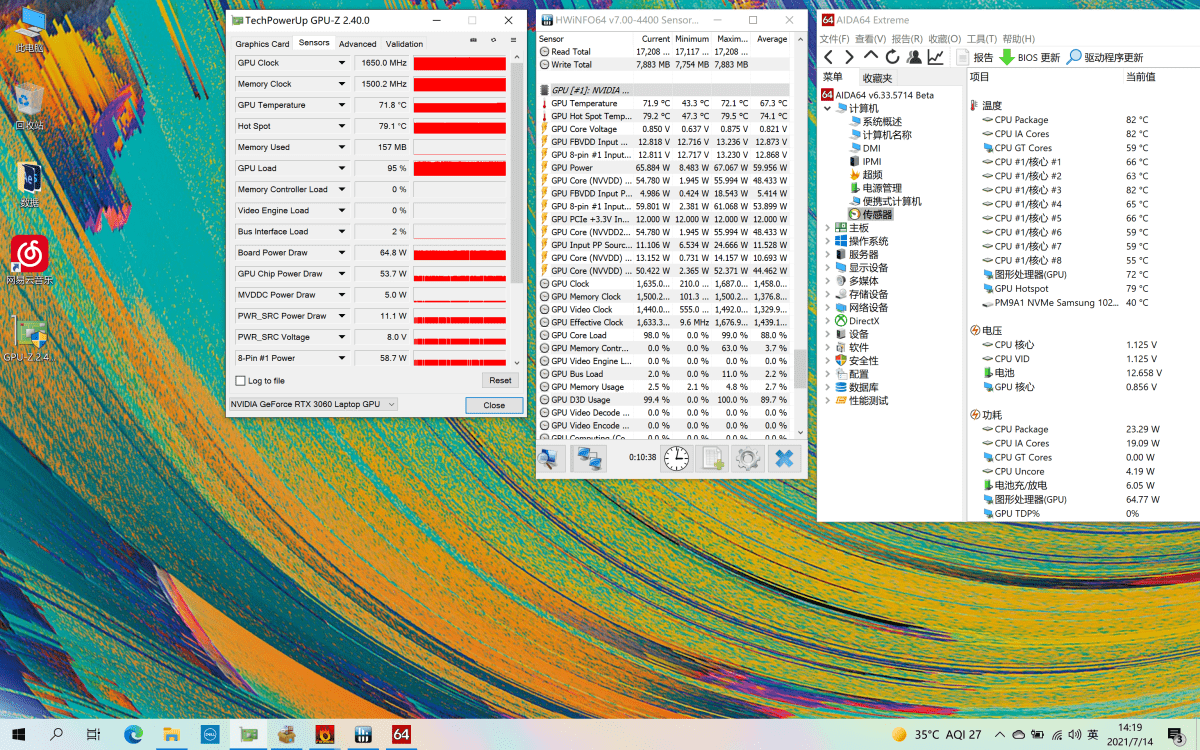Click Reset button in GPU-Z
Screen dimensions: 1200x750
pos(500,380)
